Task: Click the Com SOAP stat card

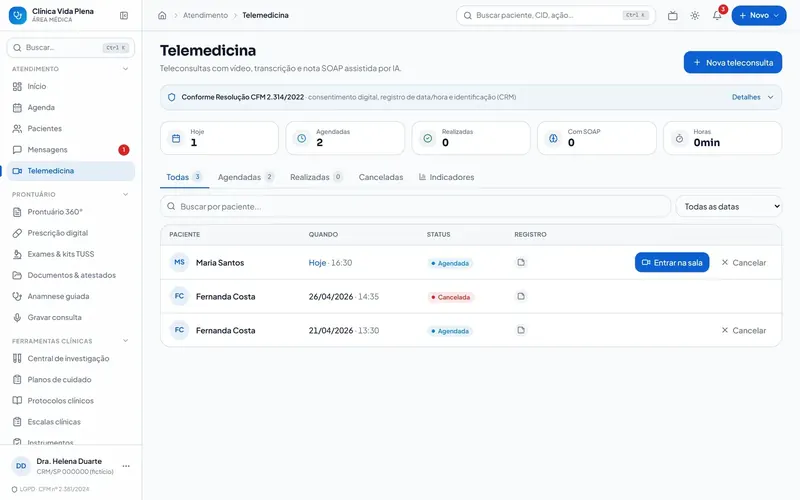Action: tap(597, 138)
